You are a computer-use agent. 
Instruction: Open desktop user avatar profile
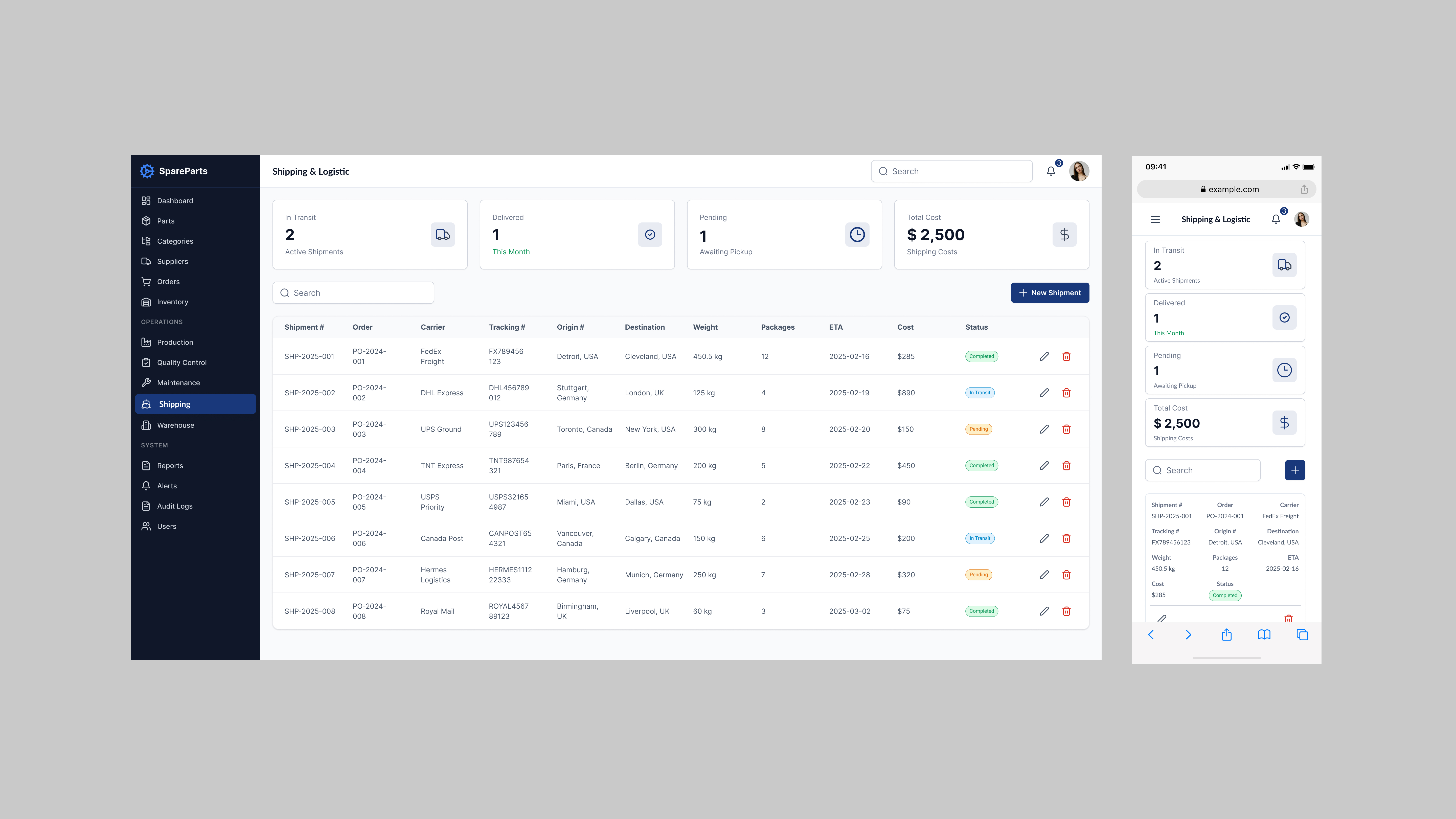(x=1079, y=171)
